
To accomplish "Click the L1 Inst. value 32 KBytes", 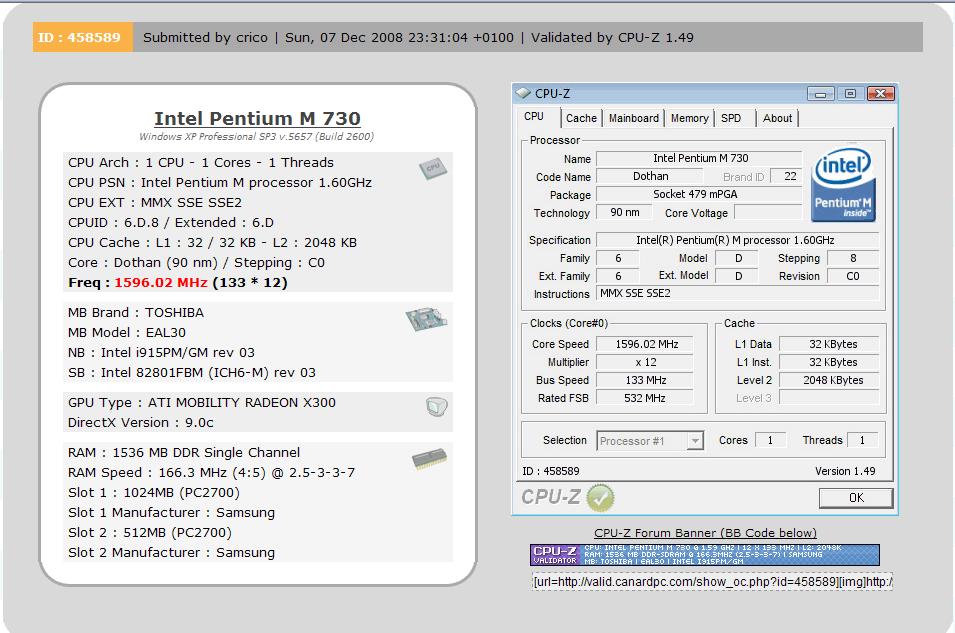I will click(x=830, y=362).
